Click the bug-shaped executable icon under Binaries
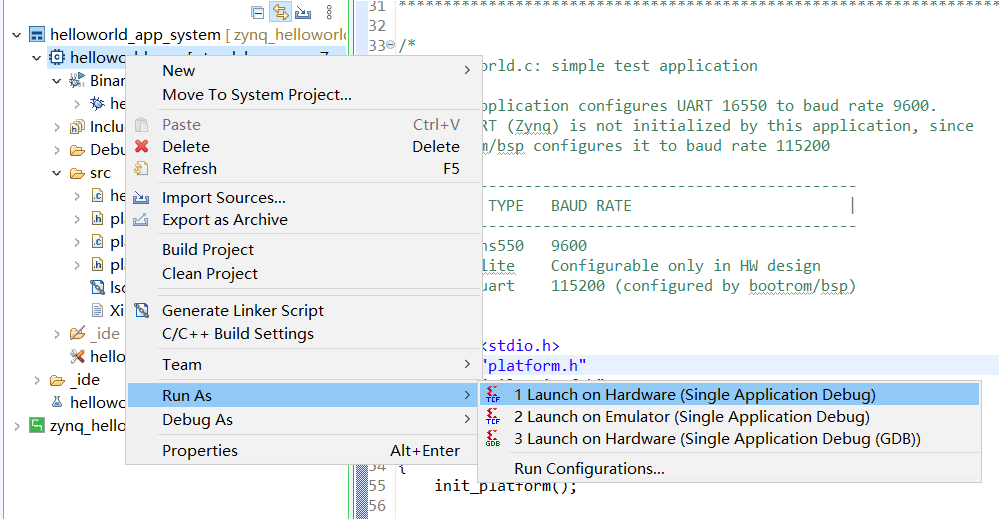This screenshot has height=519, width=999. [x=97, y=103]
